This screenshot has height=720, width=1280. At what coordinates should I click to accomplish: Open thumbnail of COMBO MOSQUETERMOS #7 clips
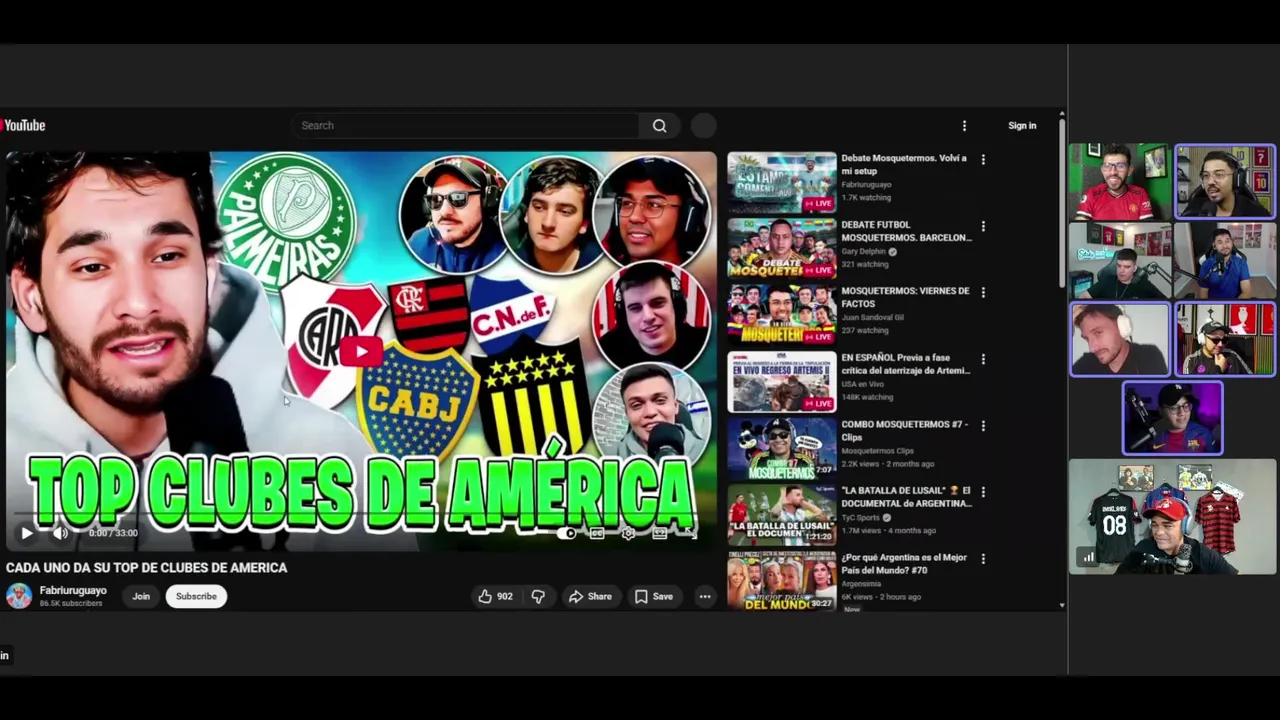point(781,448)
